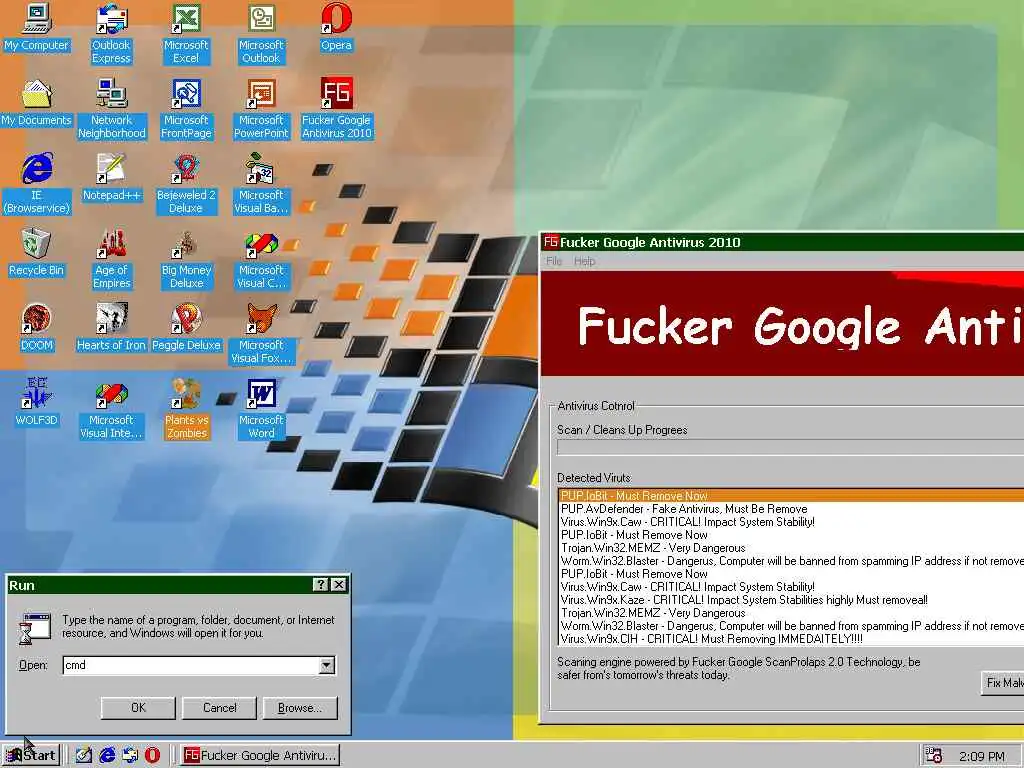Click Browse... in Run dialog
Image resolution: width=1024 pixels, height=768 pixels.
[300, 708]
